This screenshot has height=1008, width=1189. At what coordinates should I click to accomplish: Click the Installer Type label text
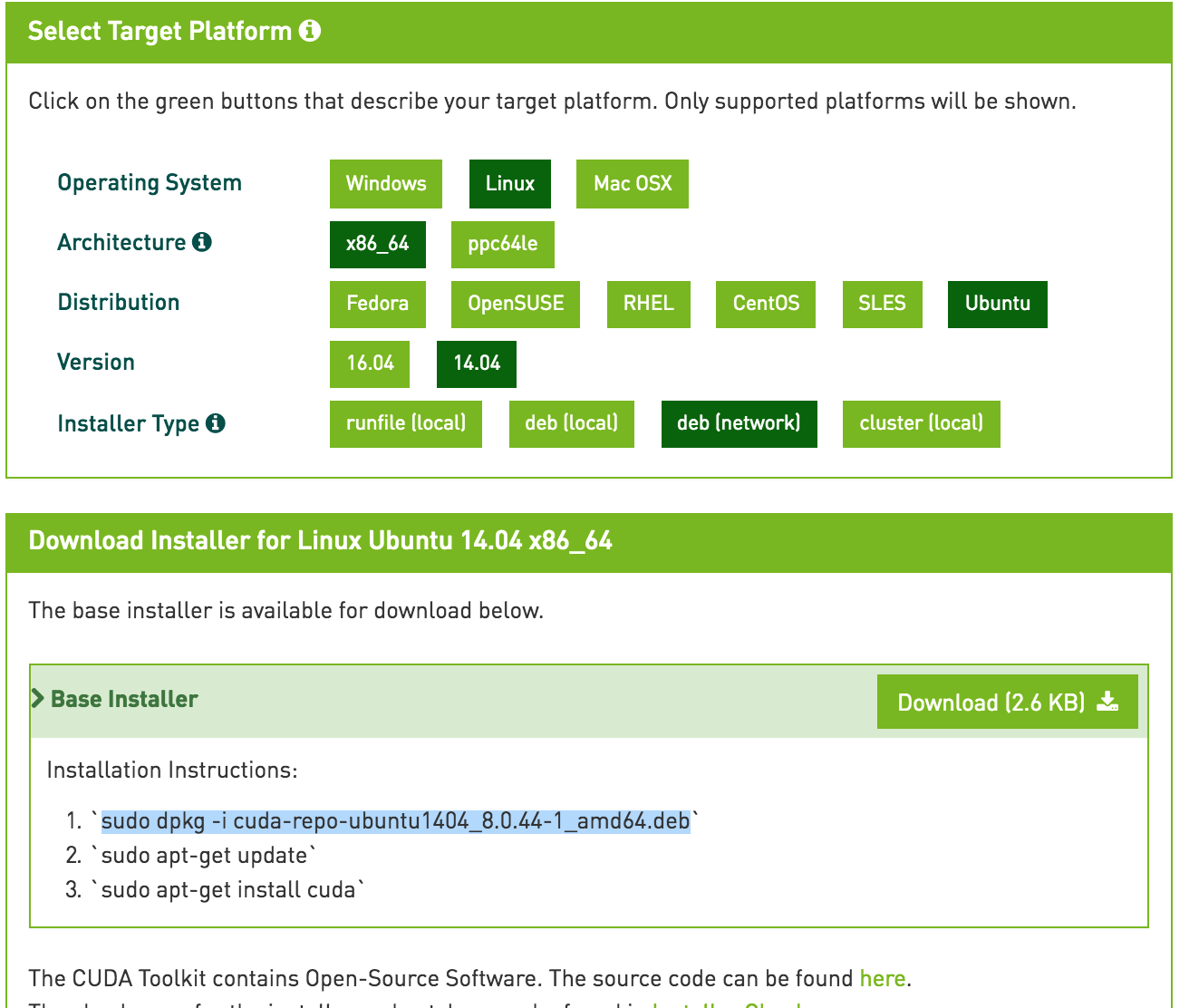[128, 423]
